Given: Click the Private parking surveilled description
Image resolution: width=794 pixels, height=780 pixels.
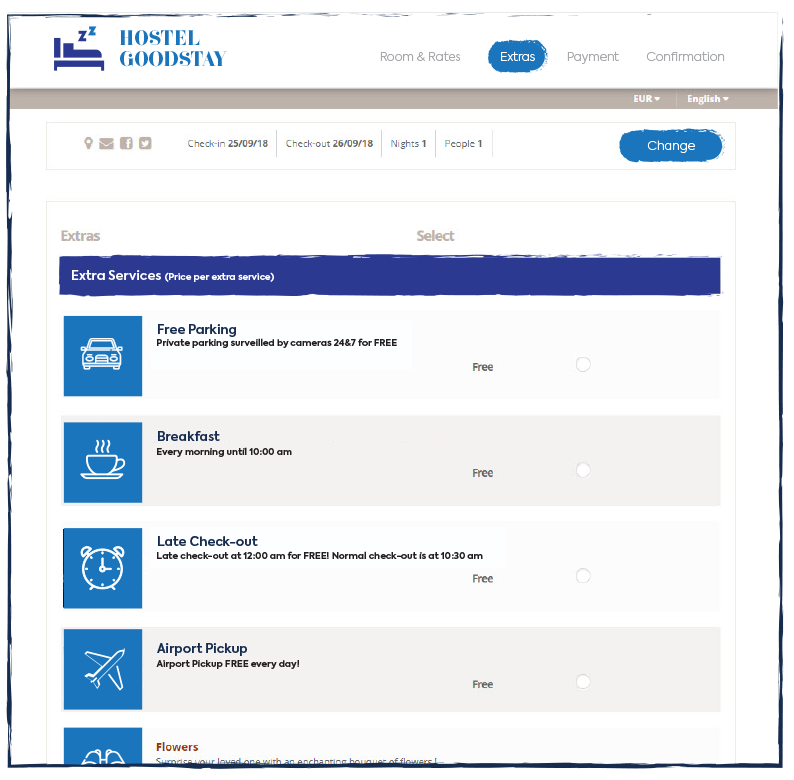Looking at the screenshot, I should 276,343.
